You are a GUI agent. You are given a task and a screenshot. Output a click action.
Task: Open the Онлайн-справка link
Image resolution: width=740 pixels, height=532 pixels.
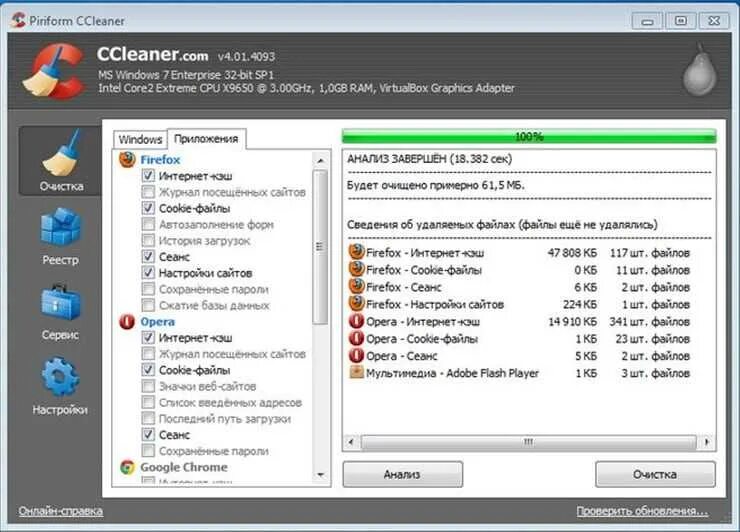[61, 511]
